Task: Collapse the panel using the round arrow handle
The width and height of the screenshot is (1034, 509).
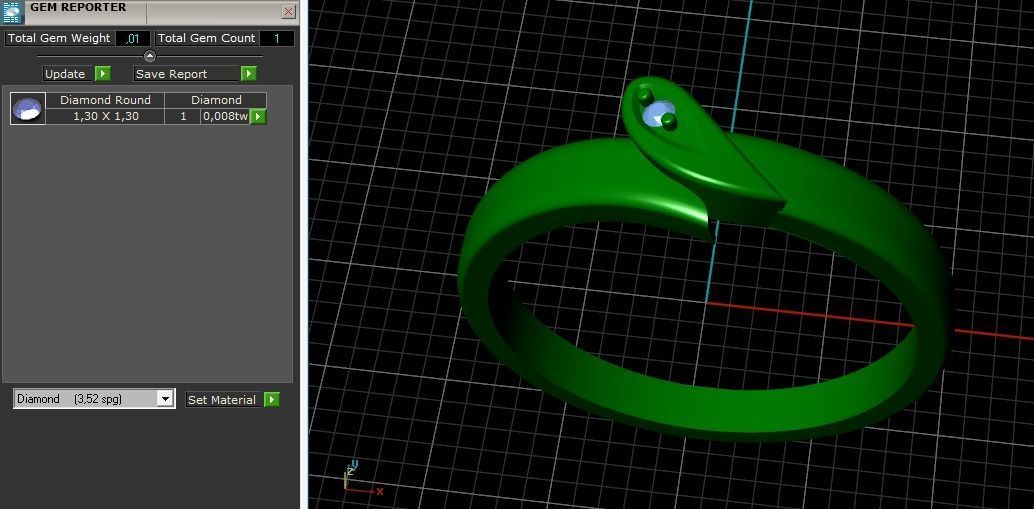Action: coord(150,56)
